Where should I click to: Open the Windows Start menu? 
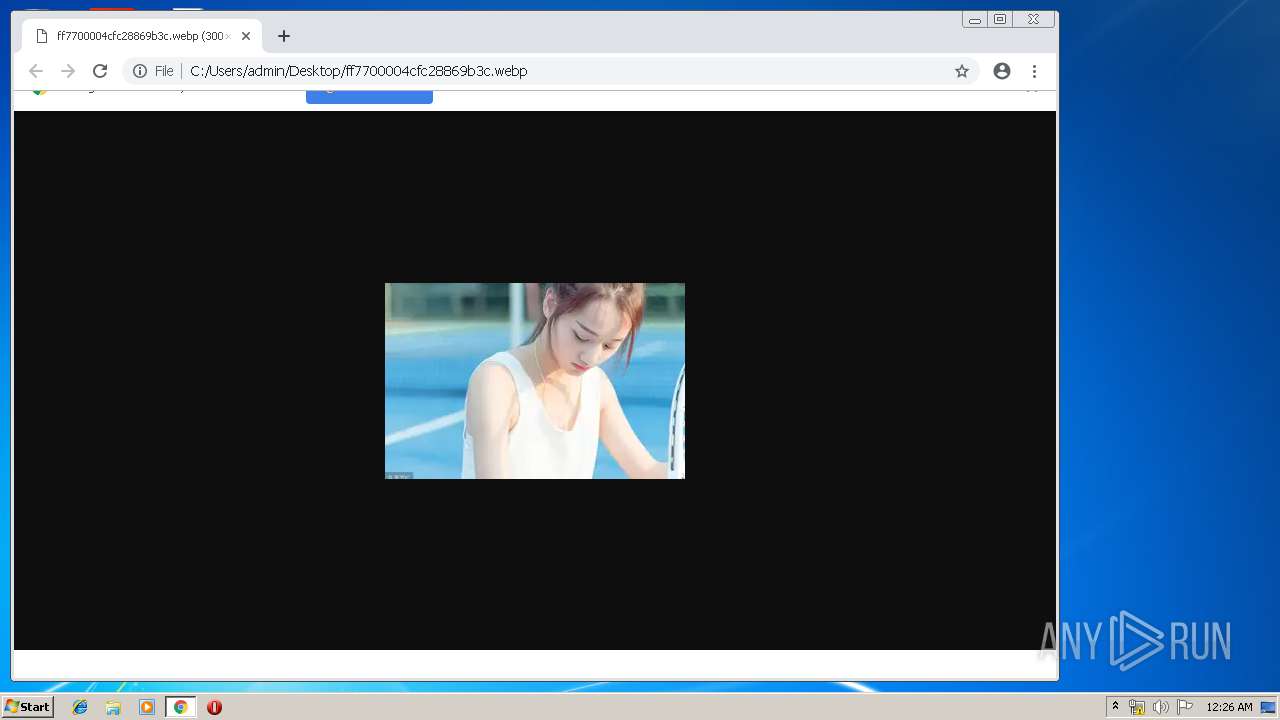[x=27, y=707]
